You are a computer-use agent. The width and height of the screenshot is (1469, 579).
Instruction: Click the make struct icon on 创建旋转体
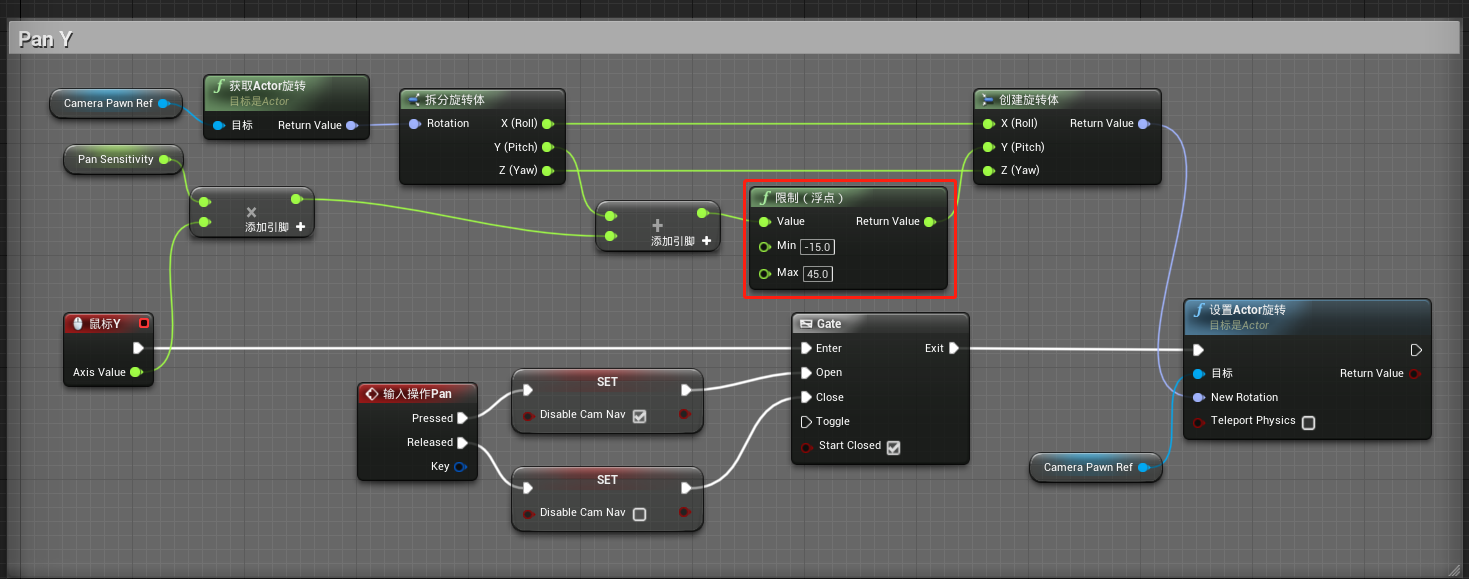pos(988,100)
